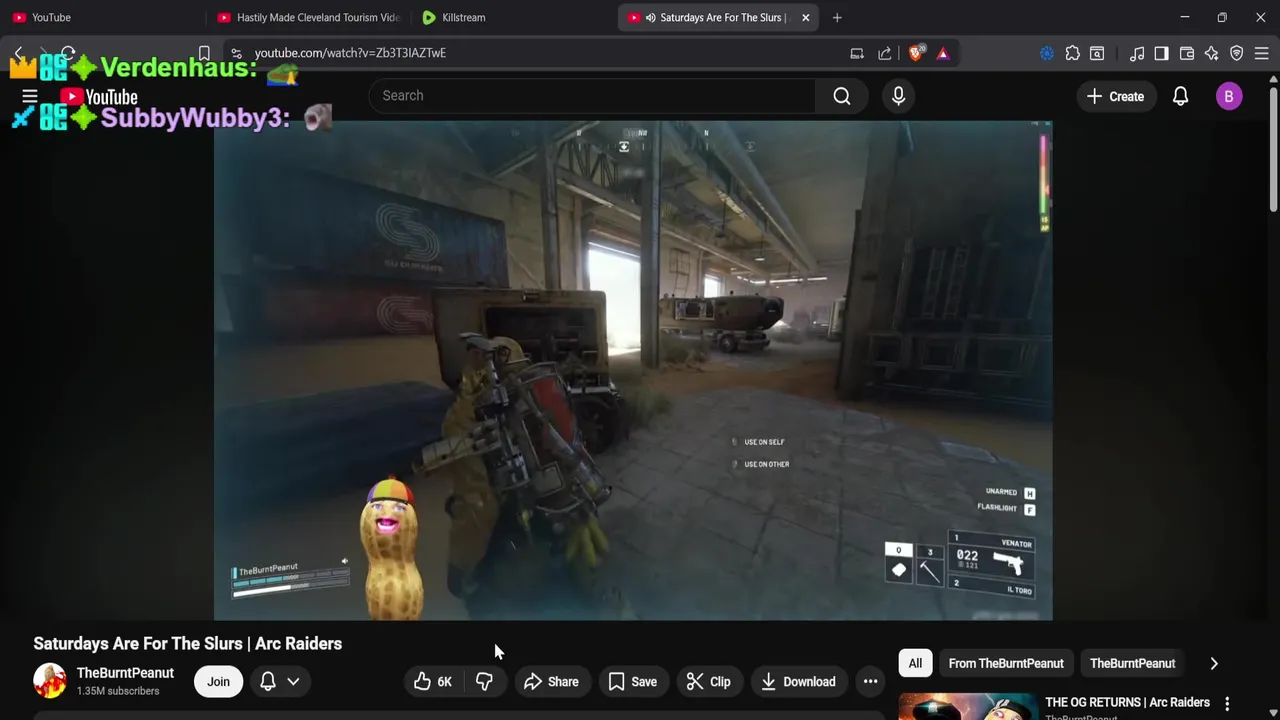Click the page vertical scrollbar thumb
This screenshot has width=1280, height=720.
(x=1273, y=148)
